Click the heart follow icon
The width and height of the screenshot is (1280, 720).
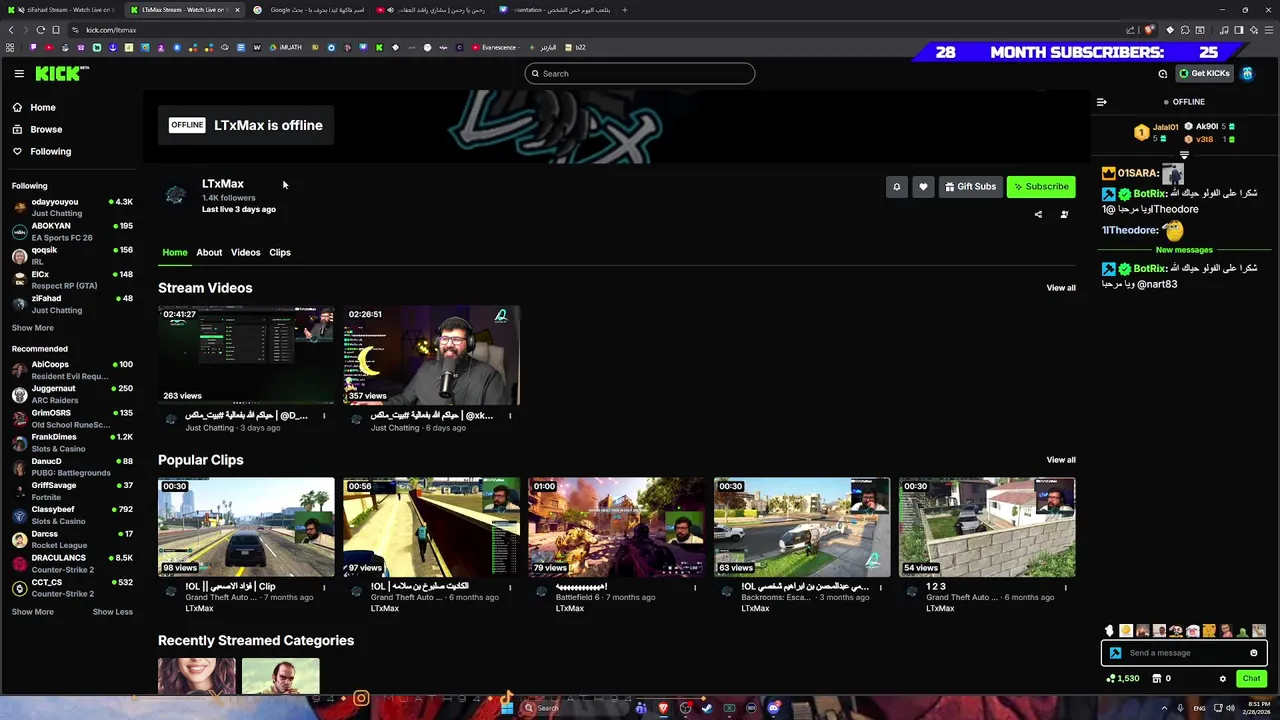(x=923, y=186)
